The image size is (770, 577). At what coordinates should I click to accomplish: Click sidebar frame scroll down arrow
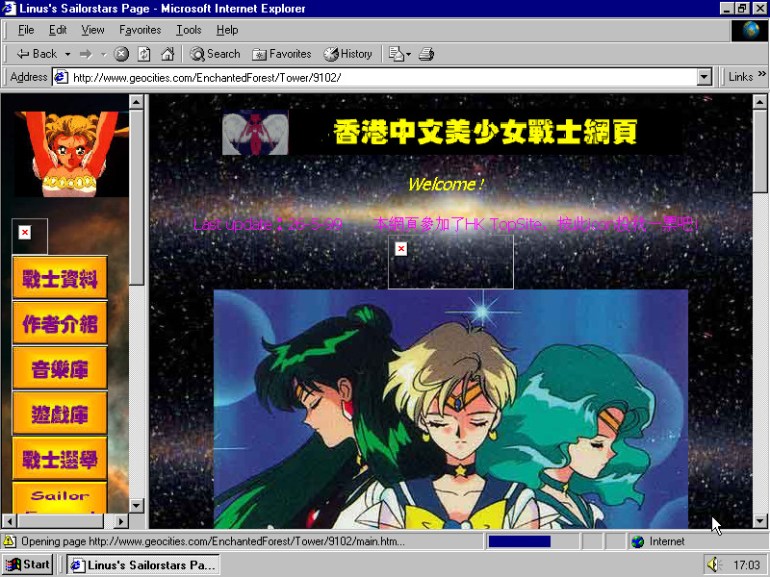tap(136, 505)
